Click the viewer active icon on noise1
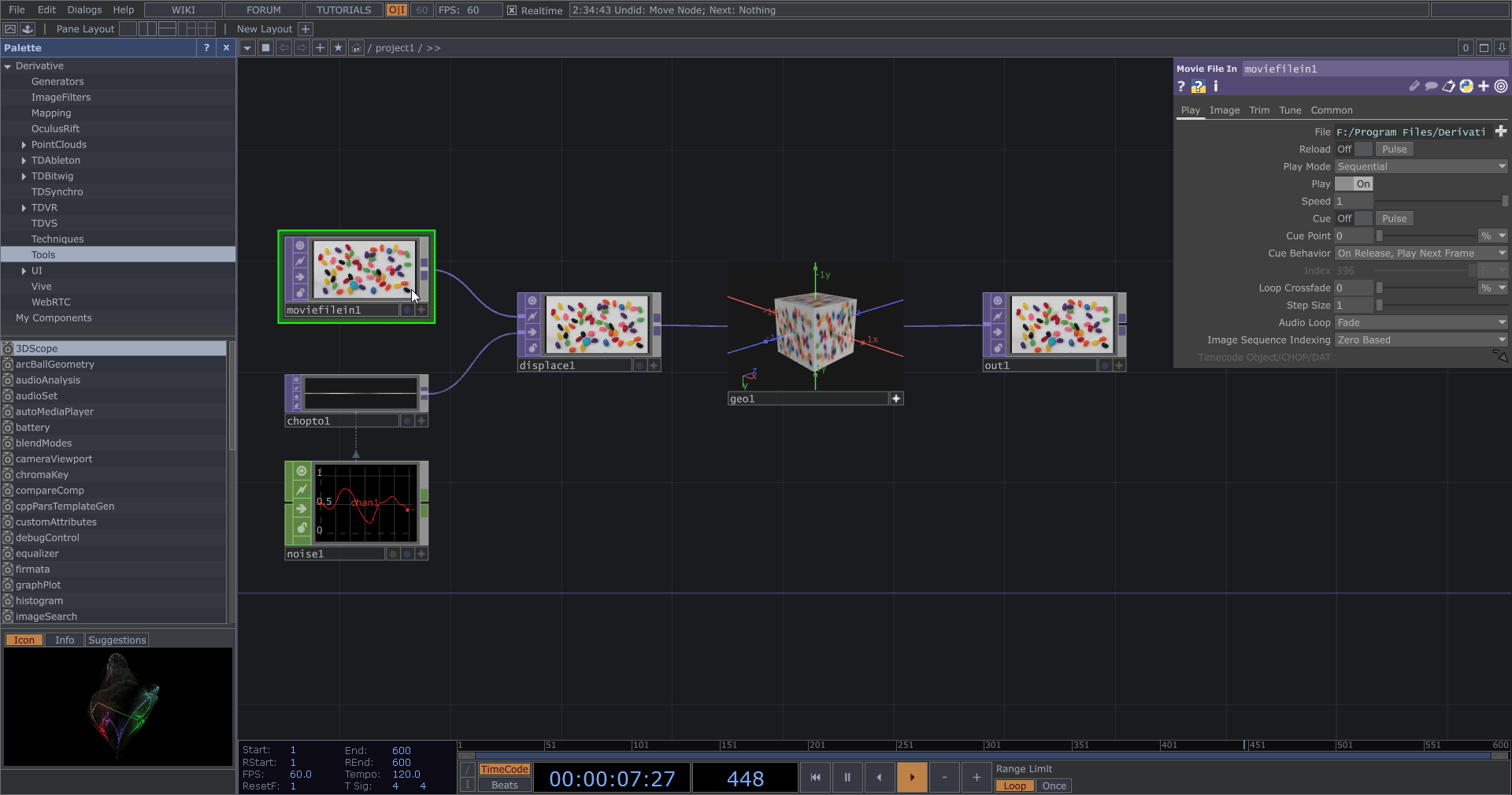Image resolution: width=1512 pixels, height=795 pixels. [x=301, y=471]
